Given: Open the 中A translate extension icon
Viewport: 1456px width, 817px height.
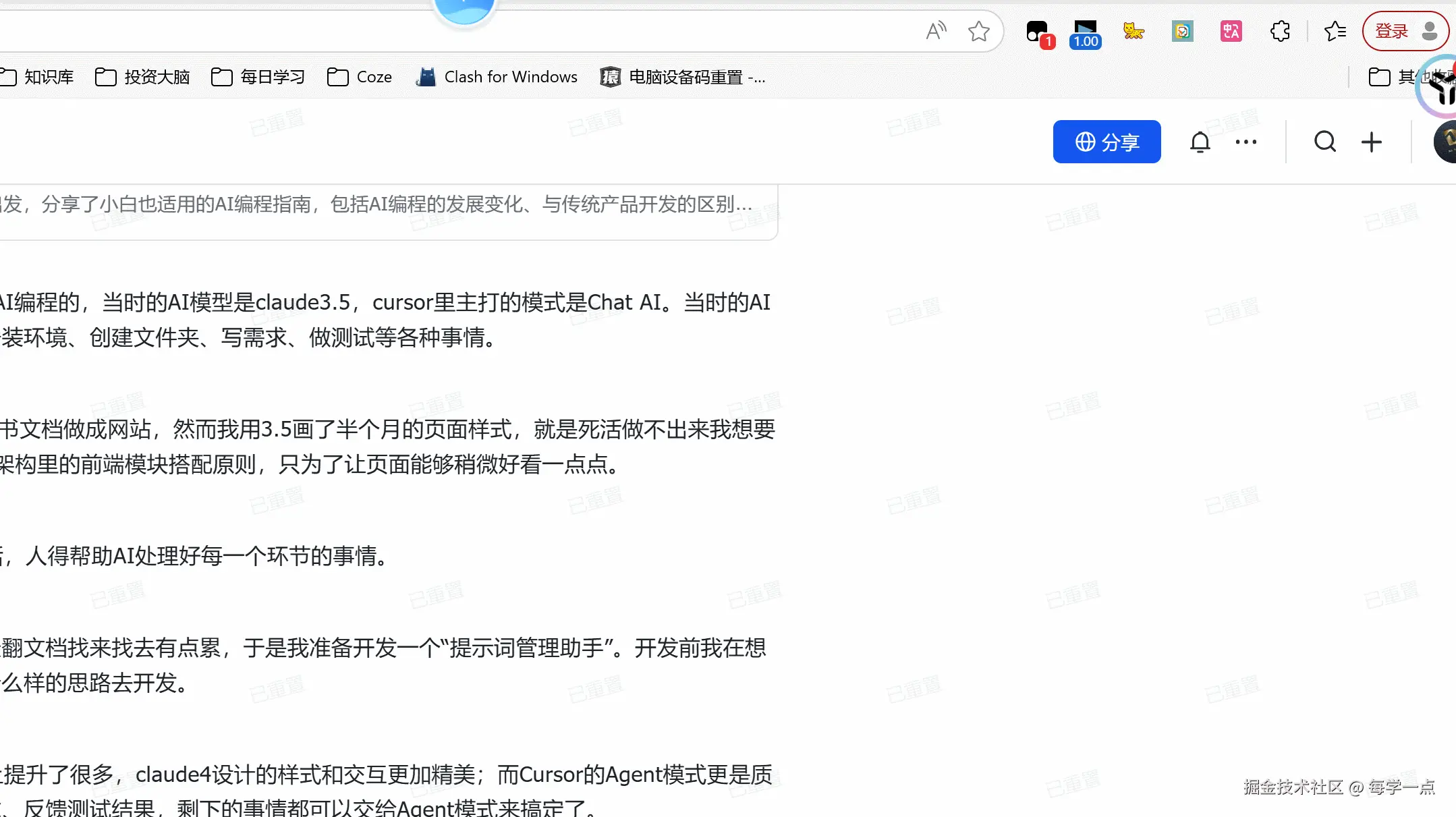Looking at the screenshot, I should pos(1230,31).
